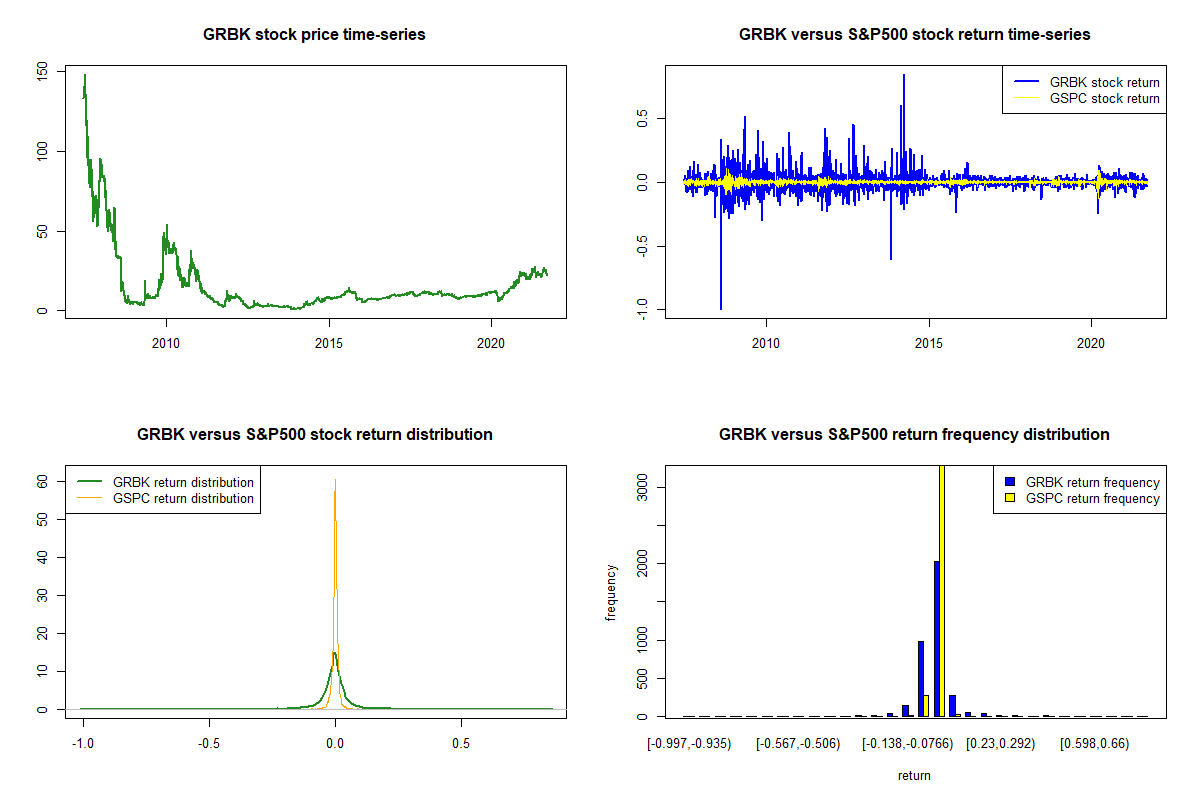Click the 'GRBK stock price time-series' chart title

[x=314, y=35]
